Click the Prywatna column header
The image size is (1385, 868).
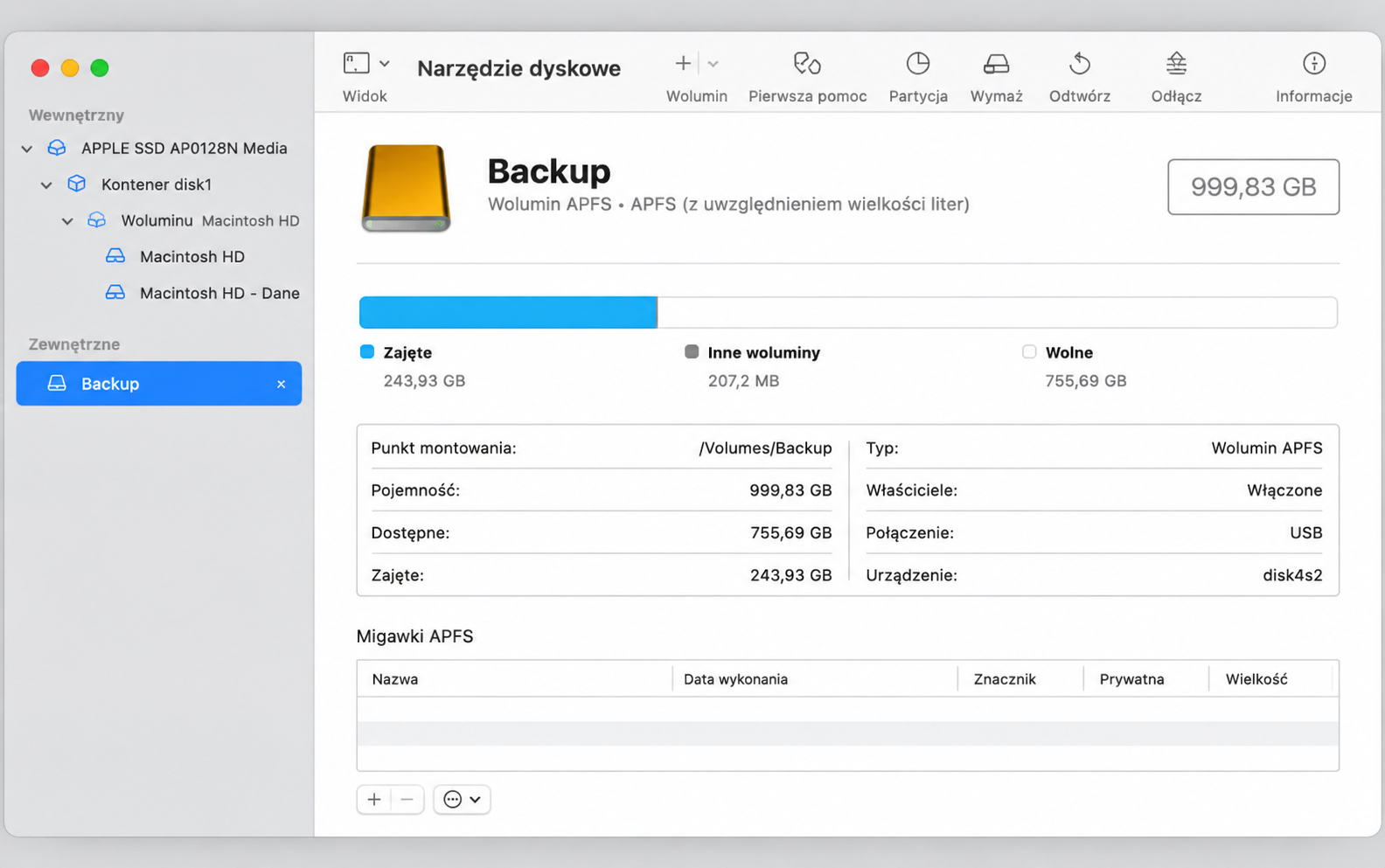tap(1146, 678)
